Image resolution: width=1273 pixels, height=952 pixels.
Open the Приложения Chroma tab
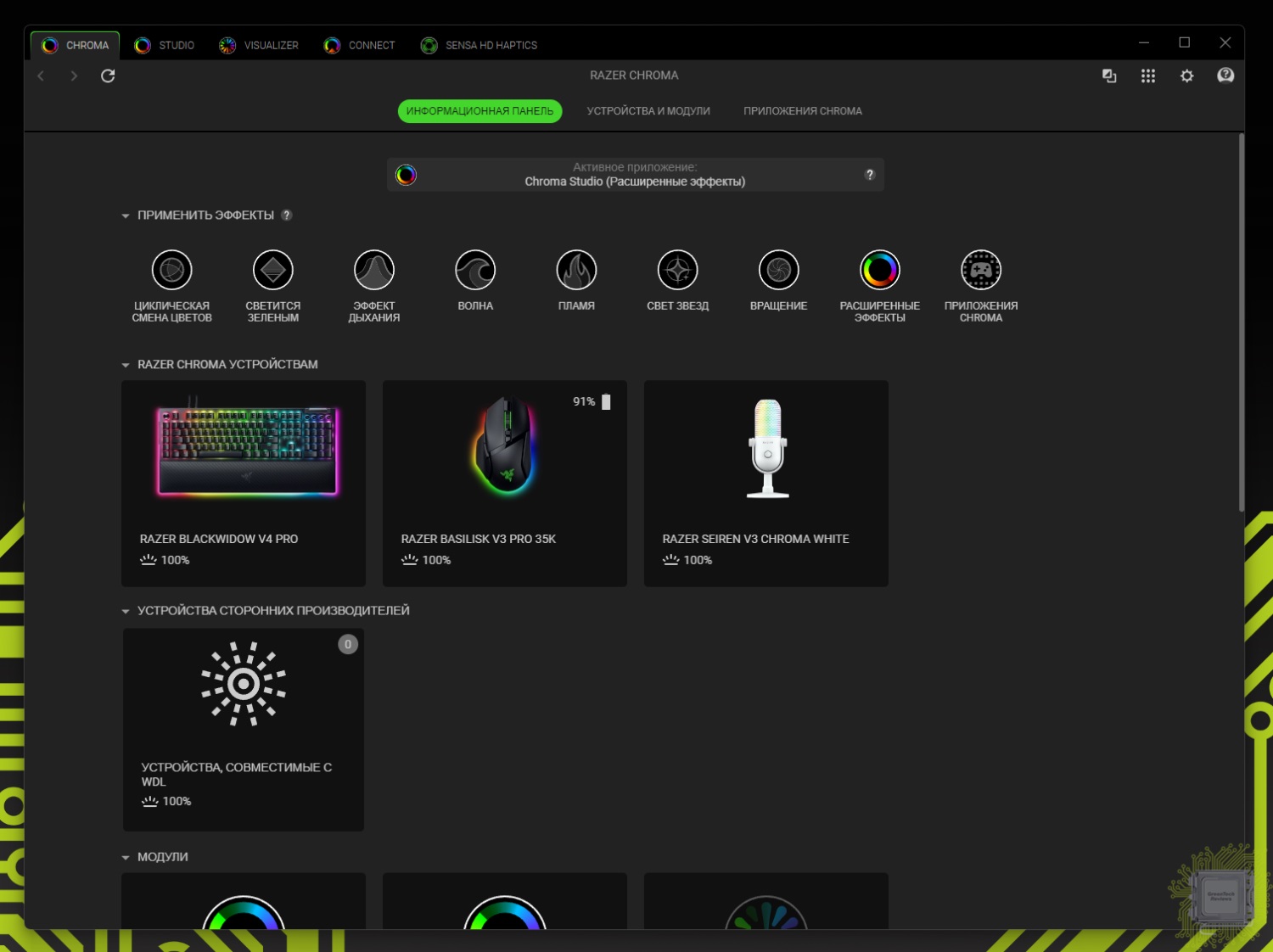[x=802, y=111]
